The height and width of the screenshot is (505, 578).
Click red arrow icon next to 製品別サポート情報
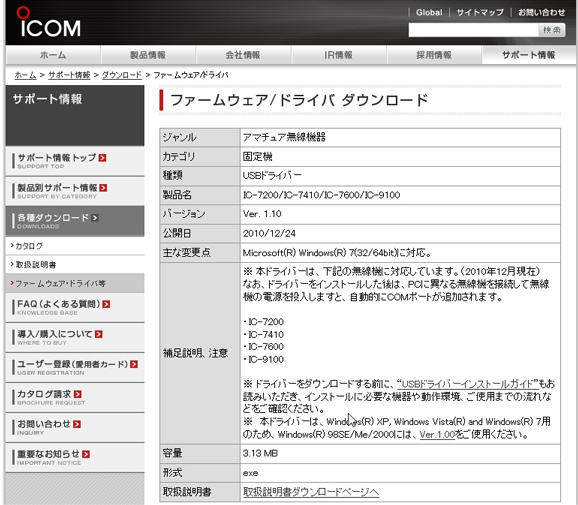[x=103, y=188]
